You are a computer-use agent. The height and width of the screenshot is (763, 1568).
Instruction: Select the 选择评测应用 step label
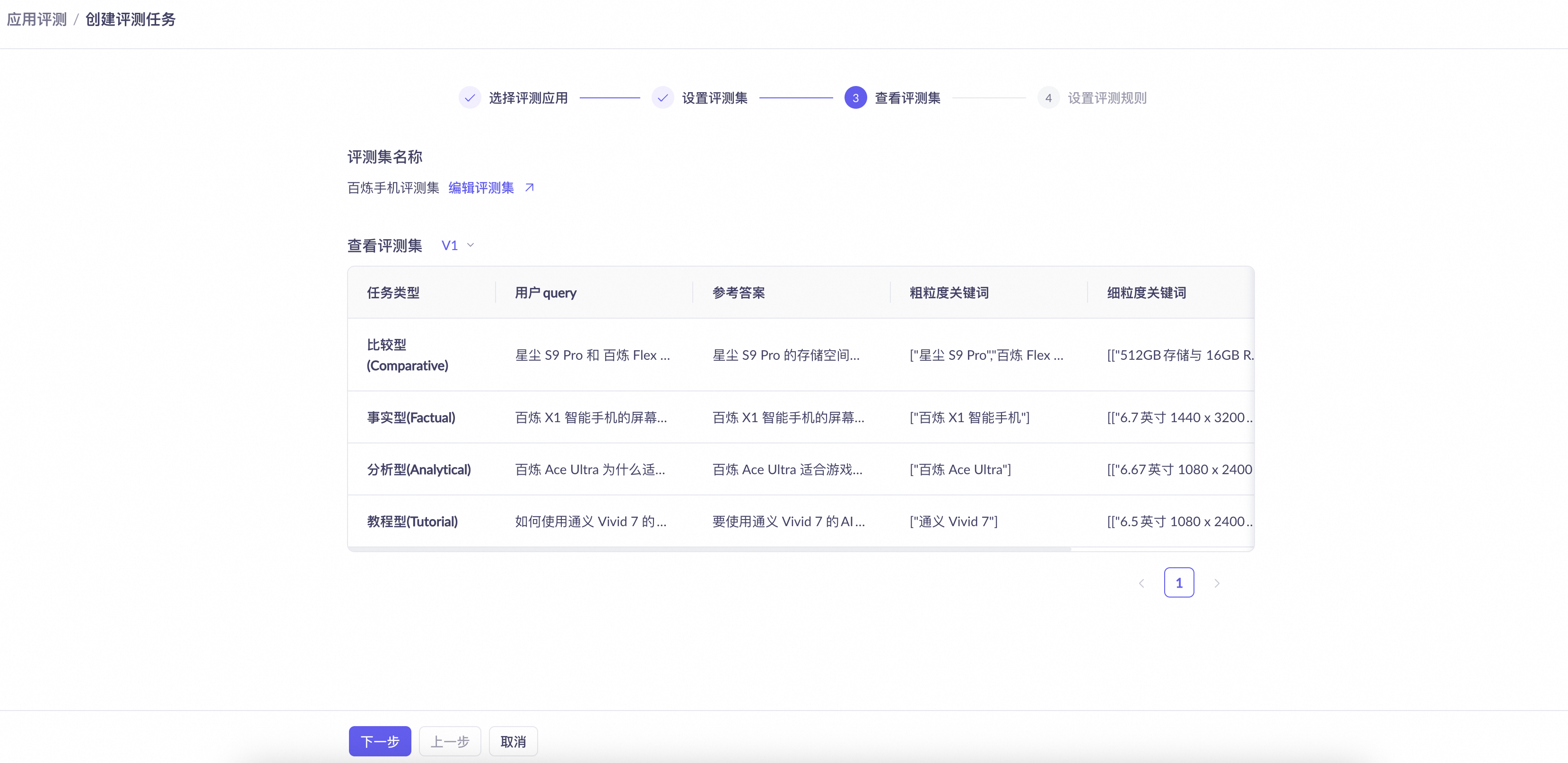[528, 98]
